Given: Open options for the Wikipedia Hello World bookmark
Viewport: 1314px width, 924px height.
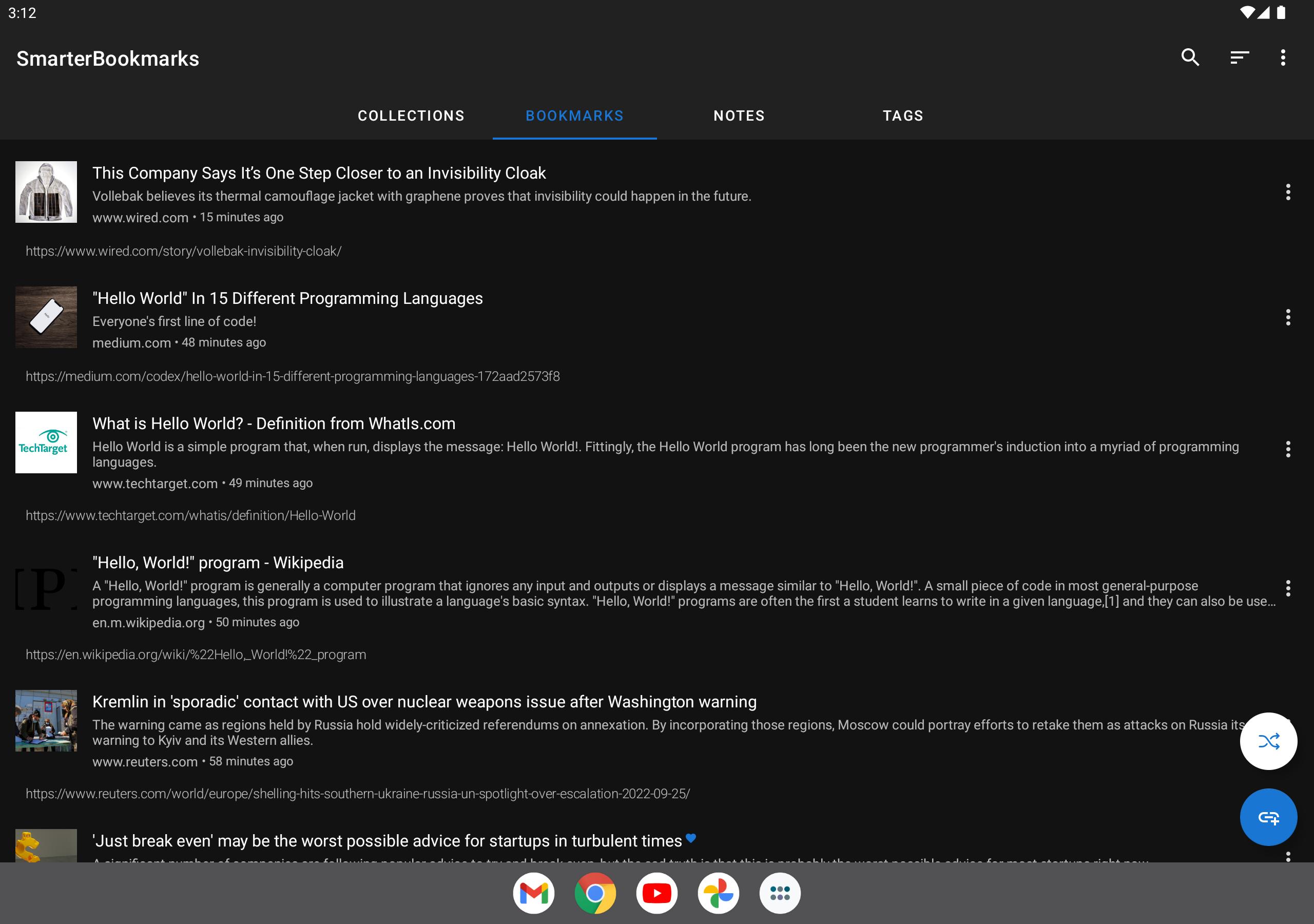Looking at the screenshot, I should pyautogui.click(x=1288, y=588).
